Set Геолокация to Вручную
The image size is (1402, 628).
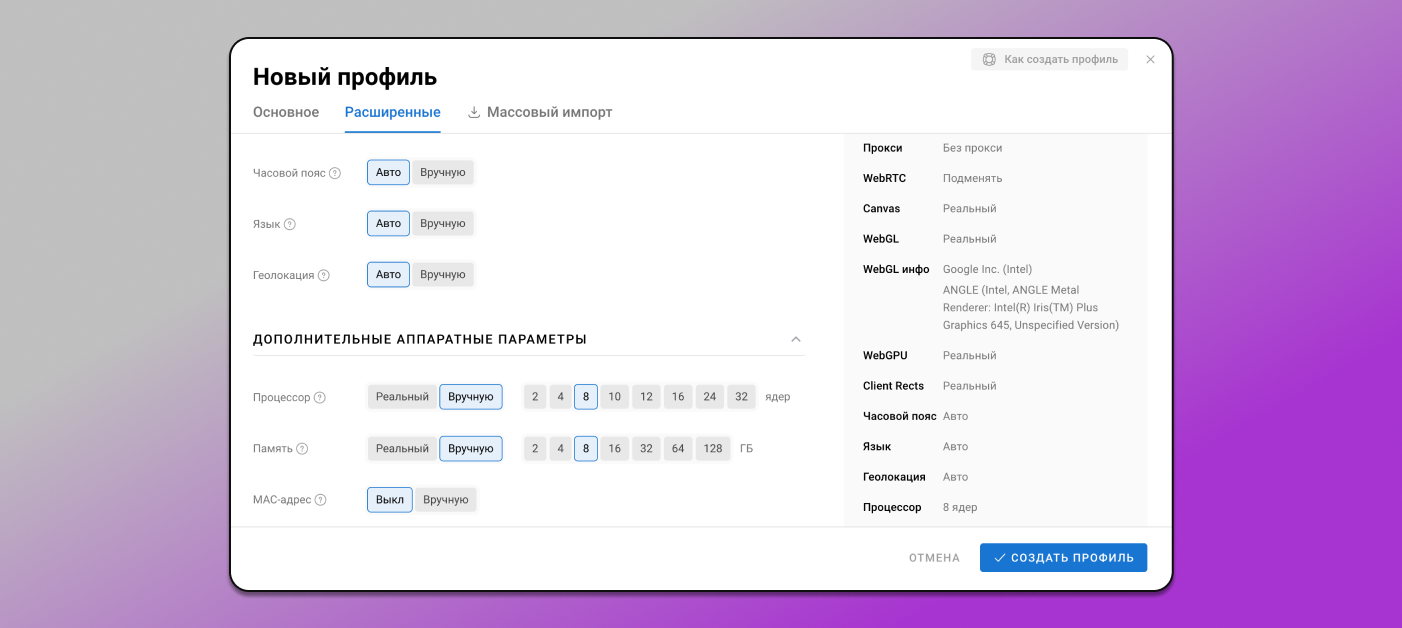[x=443, y=274]
